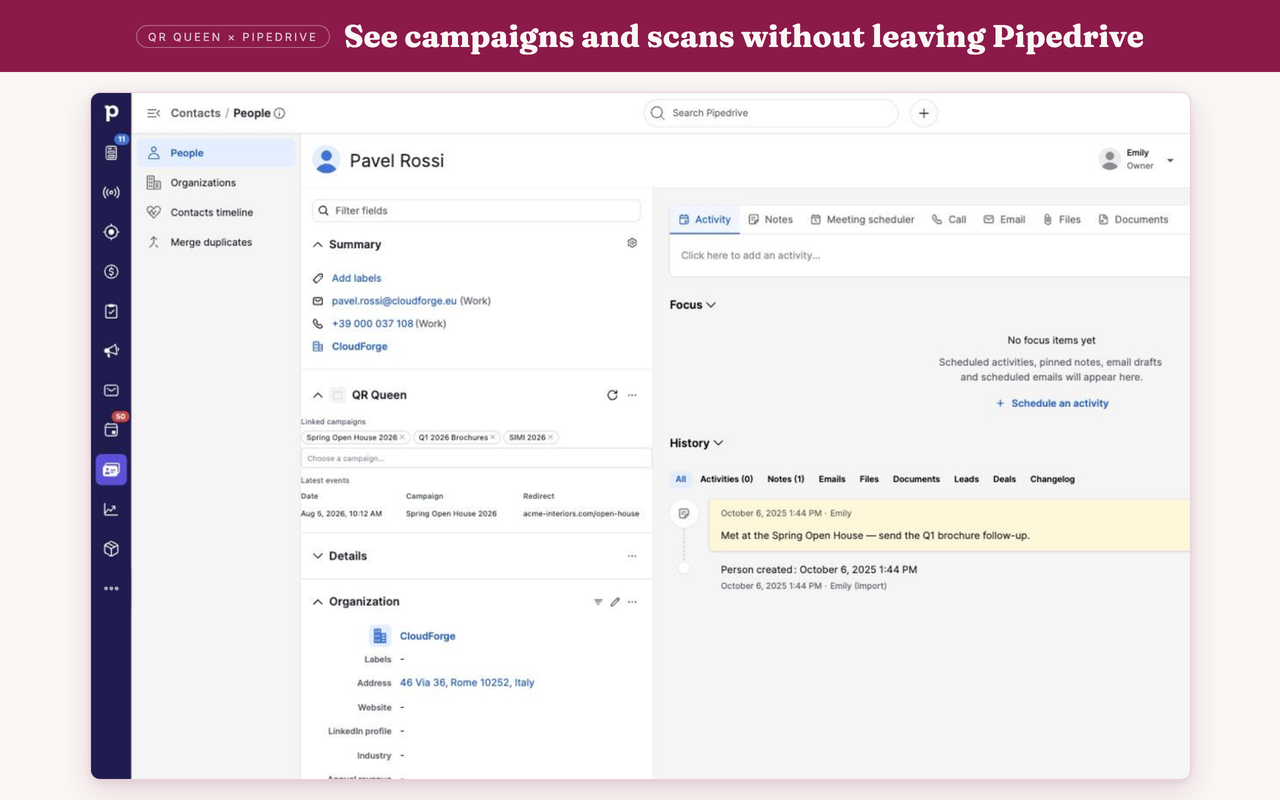This screenshot has height=800, width=1280.
Task: Open the 46 Via 36, Rome address link
Action: [x=467, y=683]
